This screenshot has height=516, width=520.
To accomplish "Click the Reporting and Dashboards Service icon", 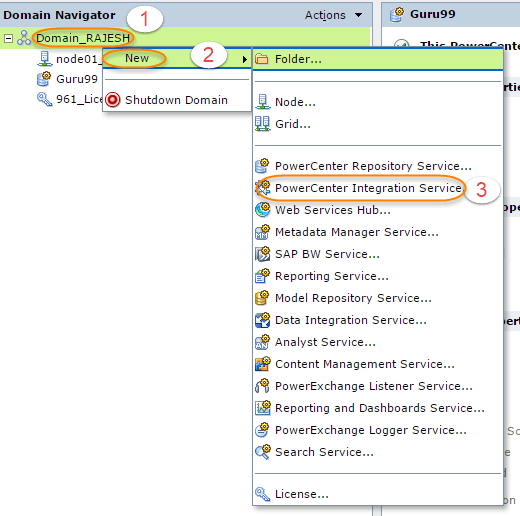I will click(x=262, y=408).
